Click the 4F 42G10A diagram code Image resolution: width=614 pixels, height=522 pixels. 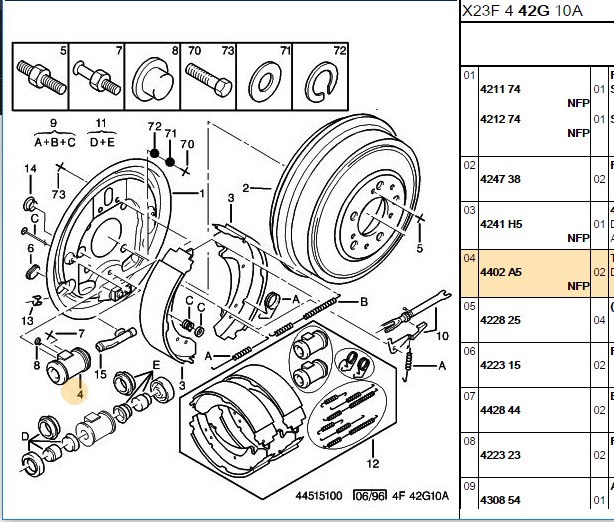(420, 496)
